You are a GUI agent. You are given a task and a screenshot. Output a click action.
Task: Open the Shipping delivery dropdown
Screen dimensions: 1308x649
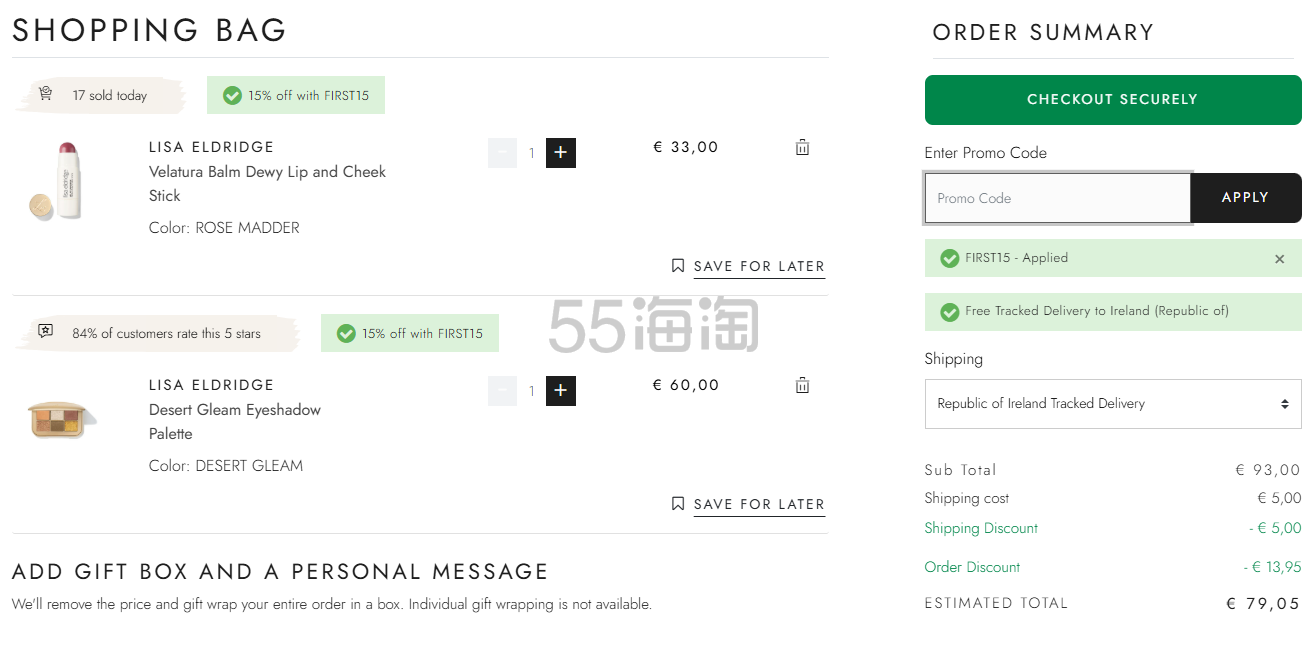click(x=1113, y=404)
